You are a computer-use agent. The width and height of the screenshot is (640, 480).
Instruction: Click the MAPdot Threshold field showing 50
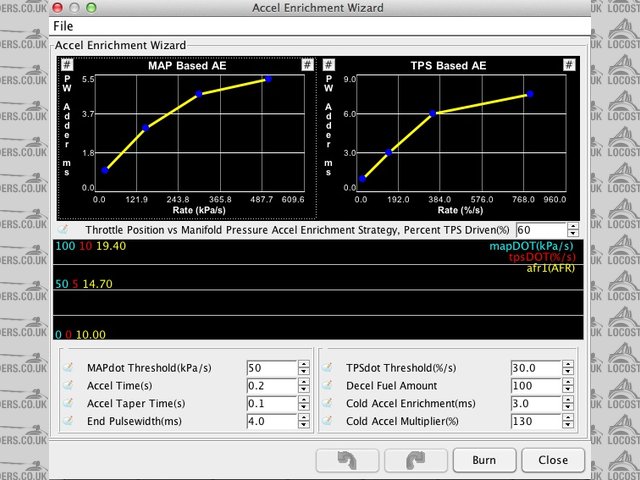point(272,368)
